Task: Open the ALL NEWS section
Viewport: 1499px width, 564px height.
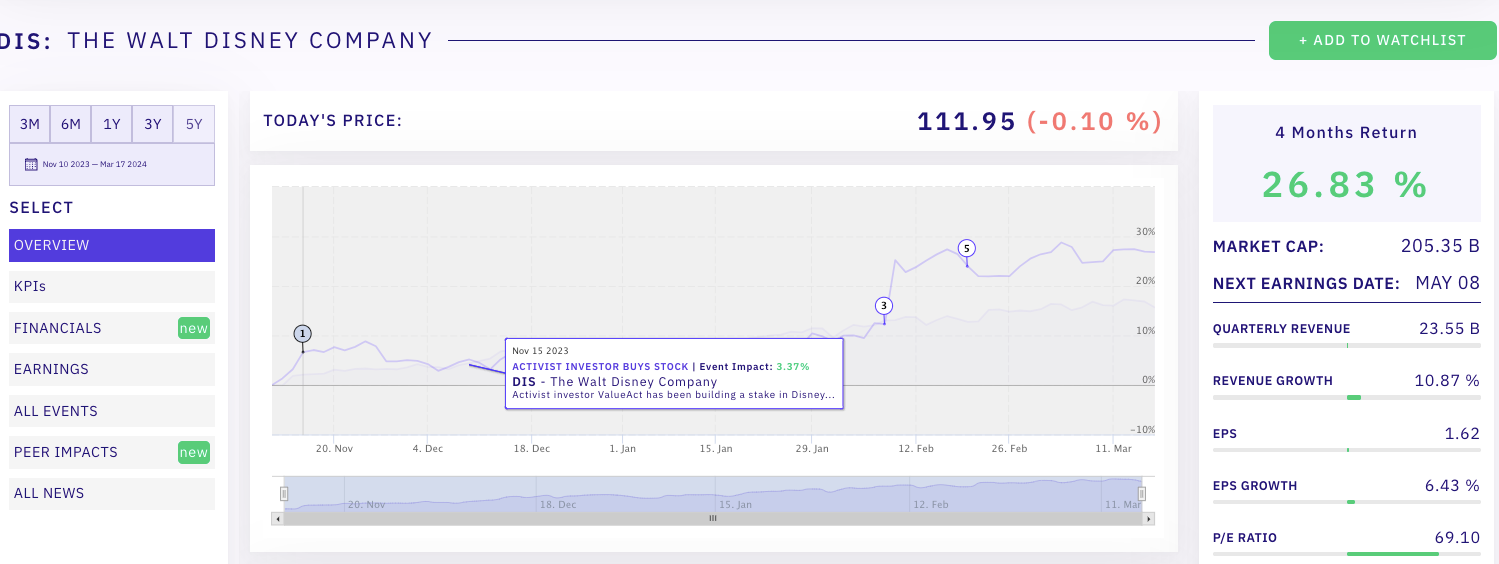Action: (112, 493)
